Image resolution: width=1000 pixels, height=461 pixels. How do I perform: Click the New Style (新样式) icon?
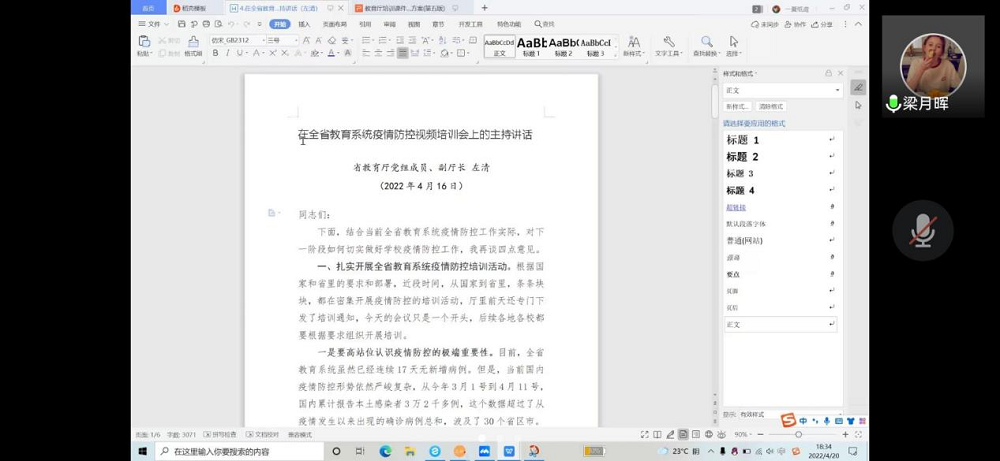click(x=632, y=45)
